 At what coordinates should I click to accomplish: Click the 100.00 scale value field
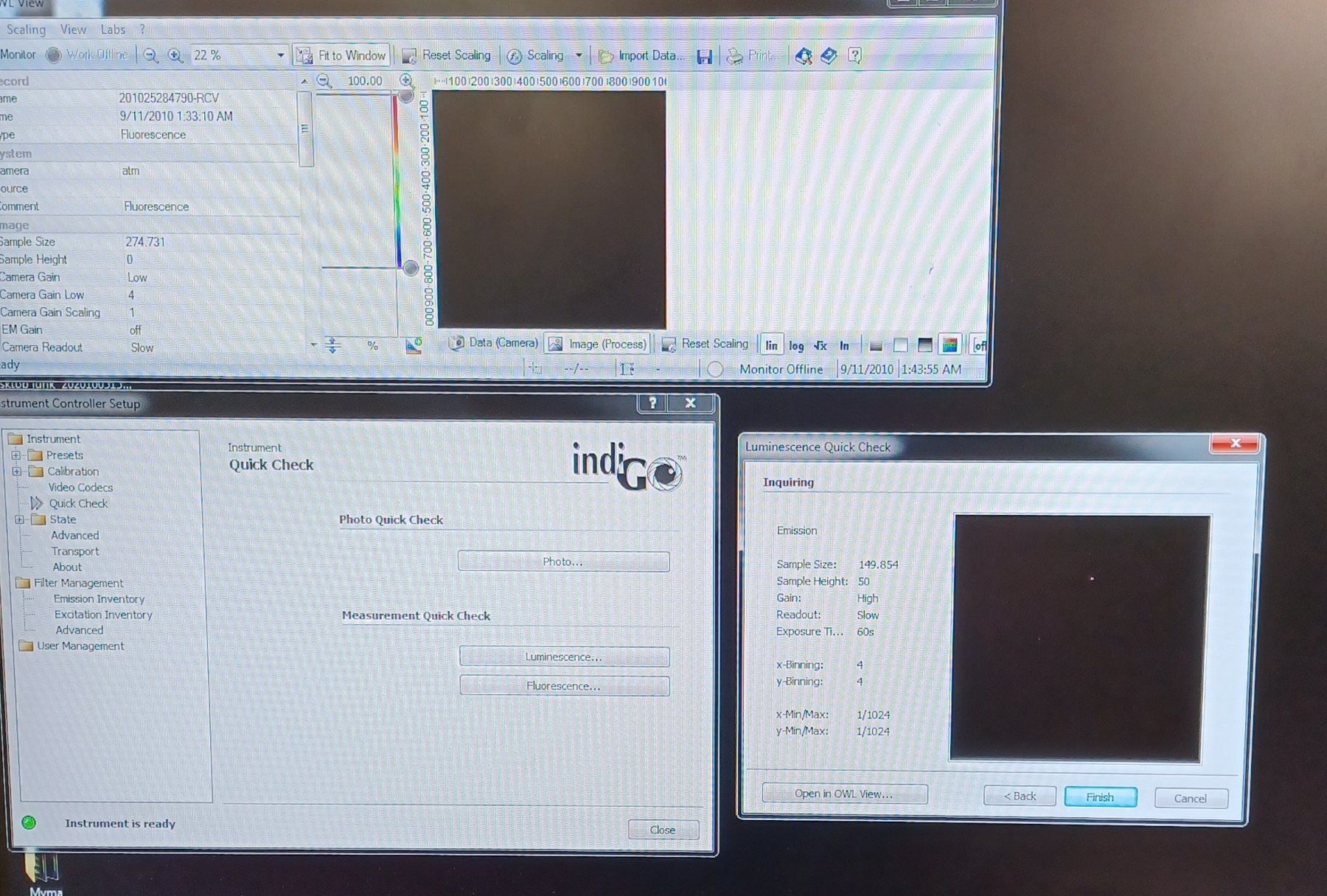[x=365, y=81]
